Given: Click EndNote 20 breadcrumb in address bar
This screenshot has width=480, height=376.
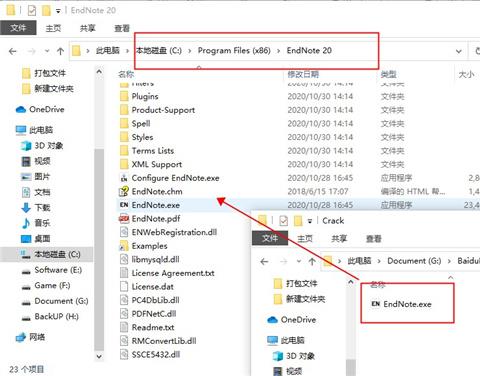Looking at the screenshot, I should 309,51.
